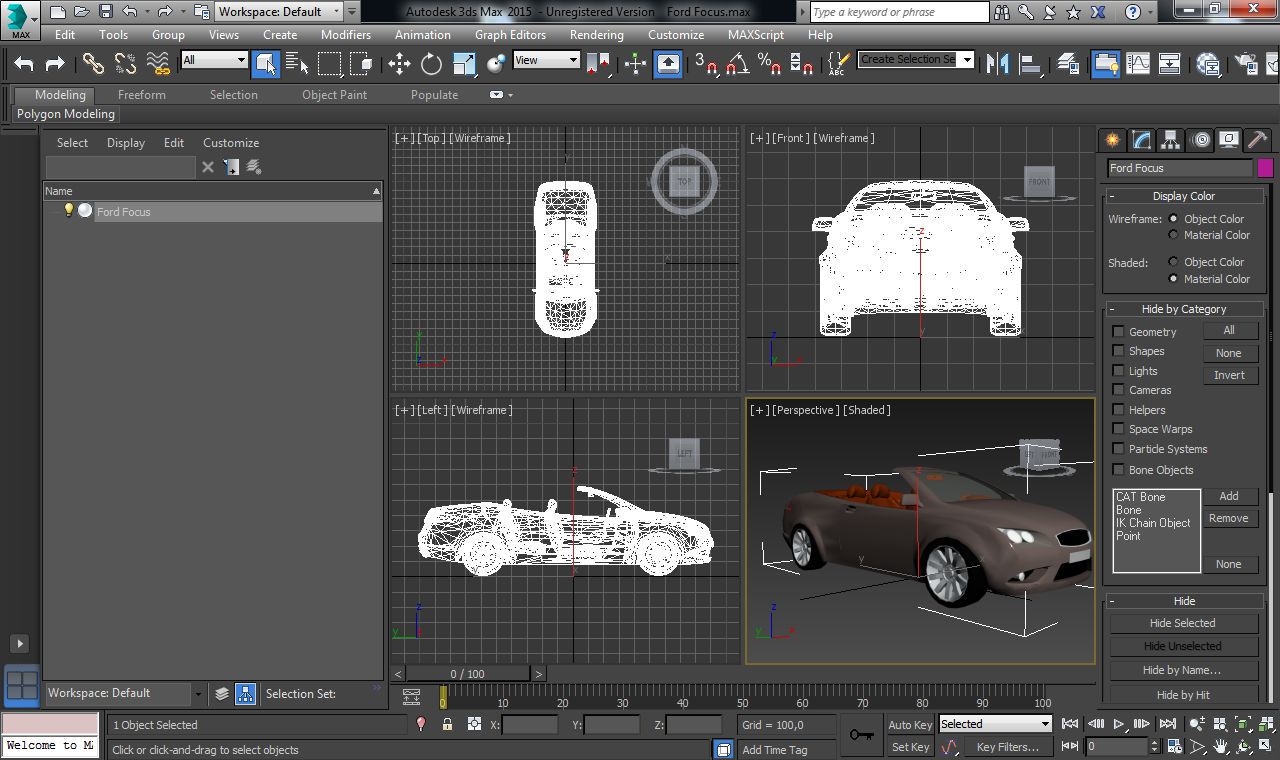Open the Create command panel tab
Screen dimensions: 1280x760
pyautogui.click(x=1112, y=140)
